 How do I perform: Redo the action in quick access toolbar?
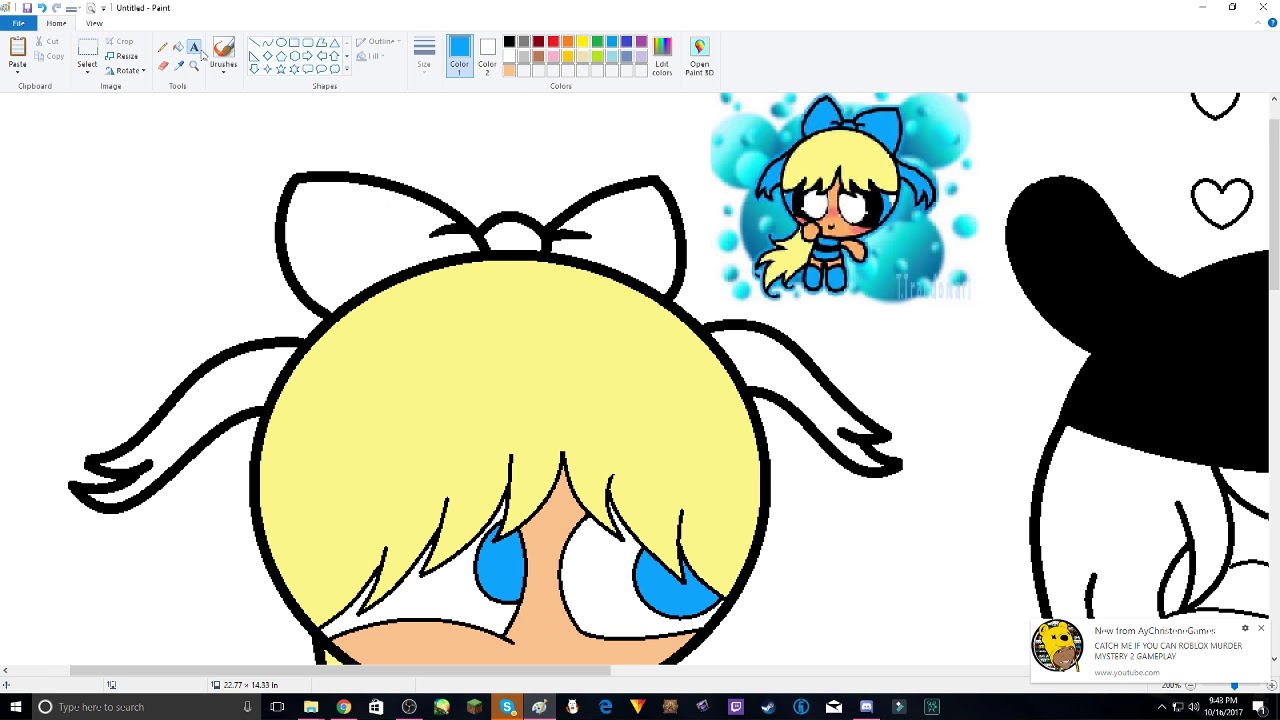(x=57, y=8)
